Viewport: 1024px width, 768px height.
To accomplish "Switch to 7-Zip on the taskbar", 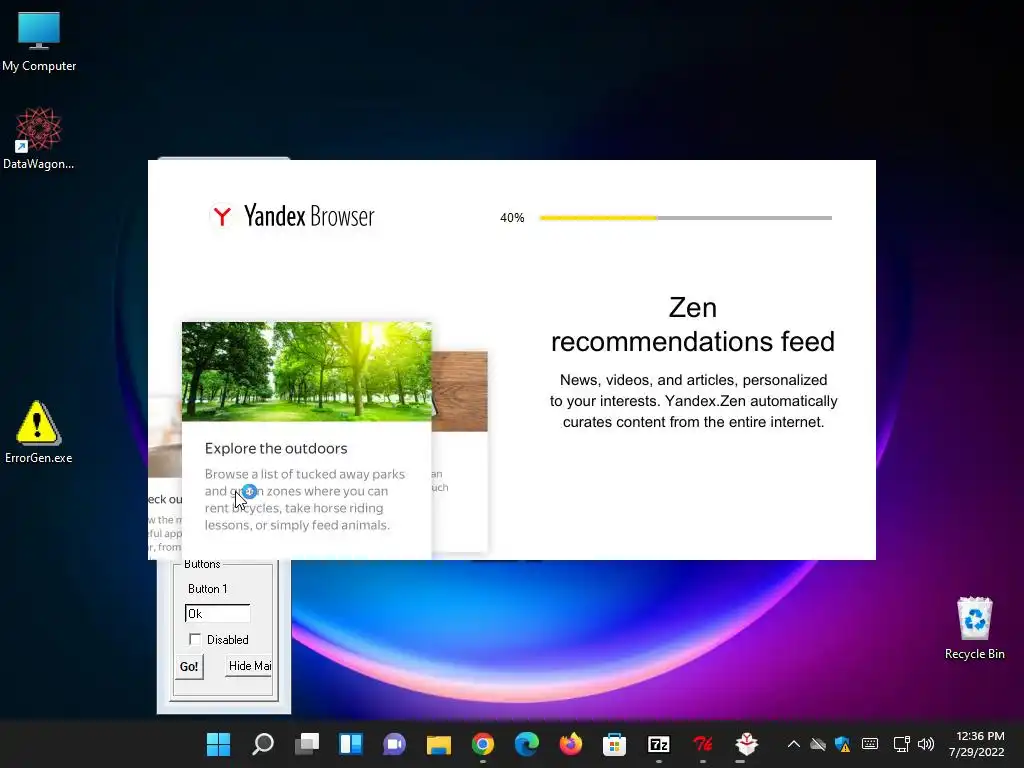I will (659, 744).
